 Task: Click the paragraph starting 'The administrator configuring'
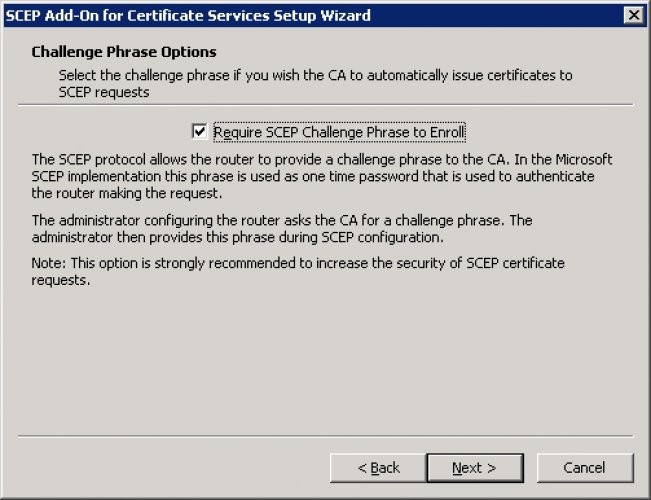coord(282,228)
